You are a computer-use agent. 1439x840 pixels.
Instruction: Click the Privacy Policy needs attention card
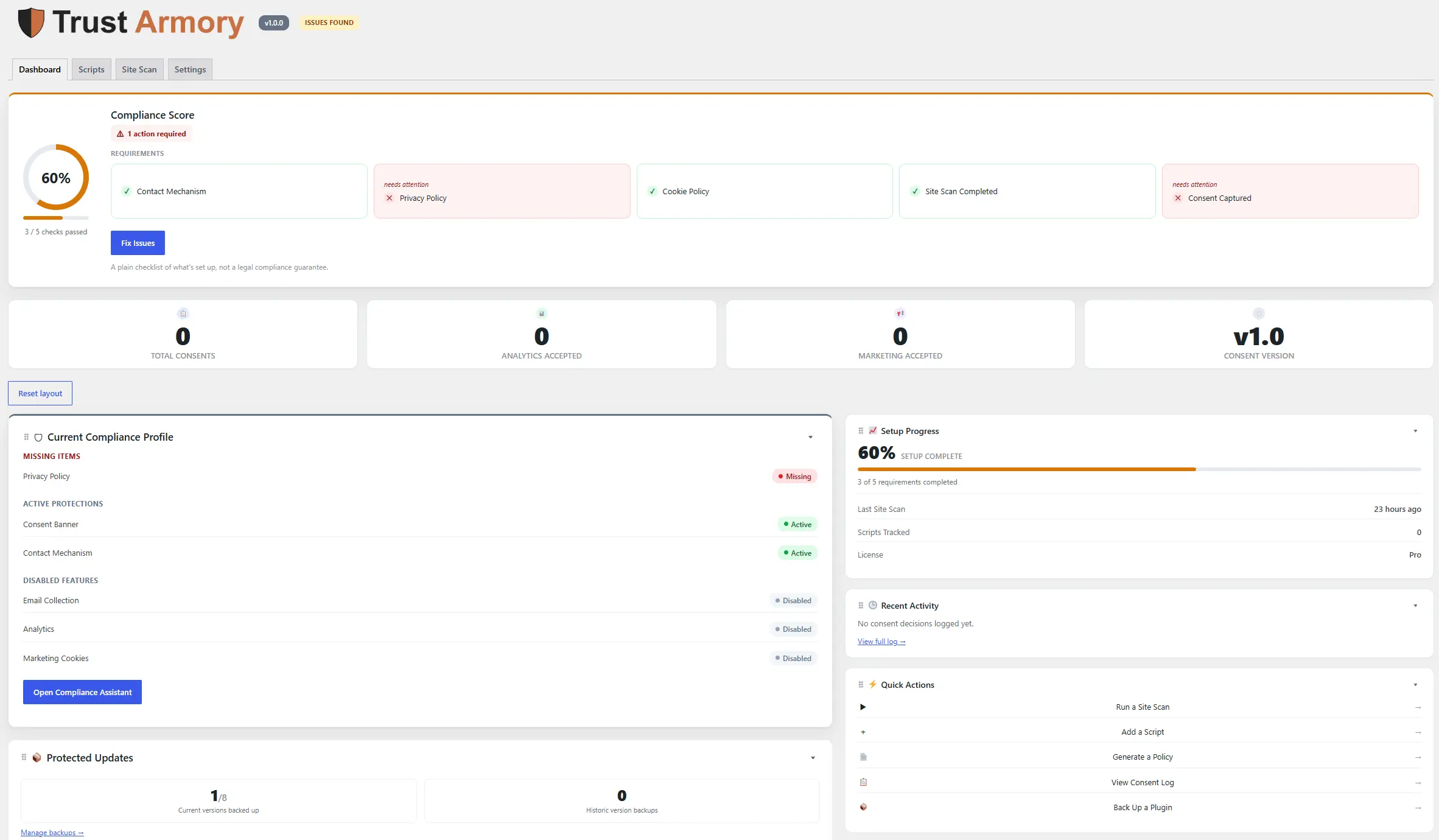502,191
